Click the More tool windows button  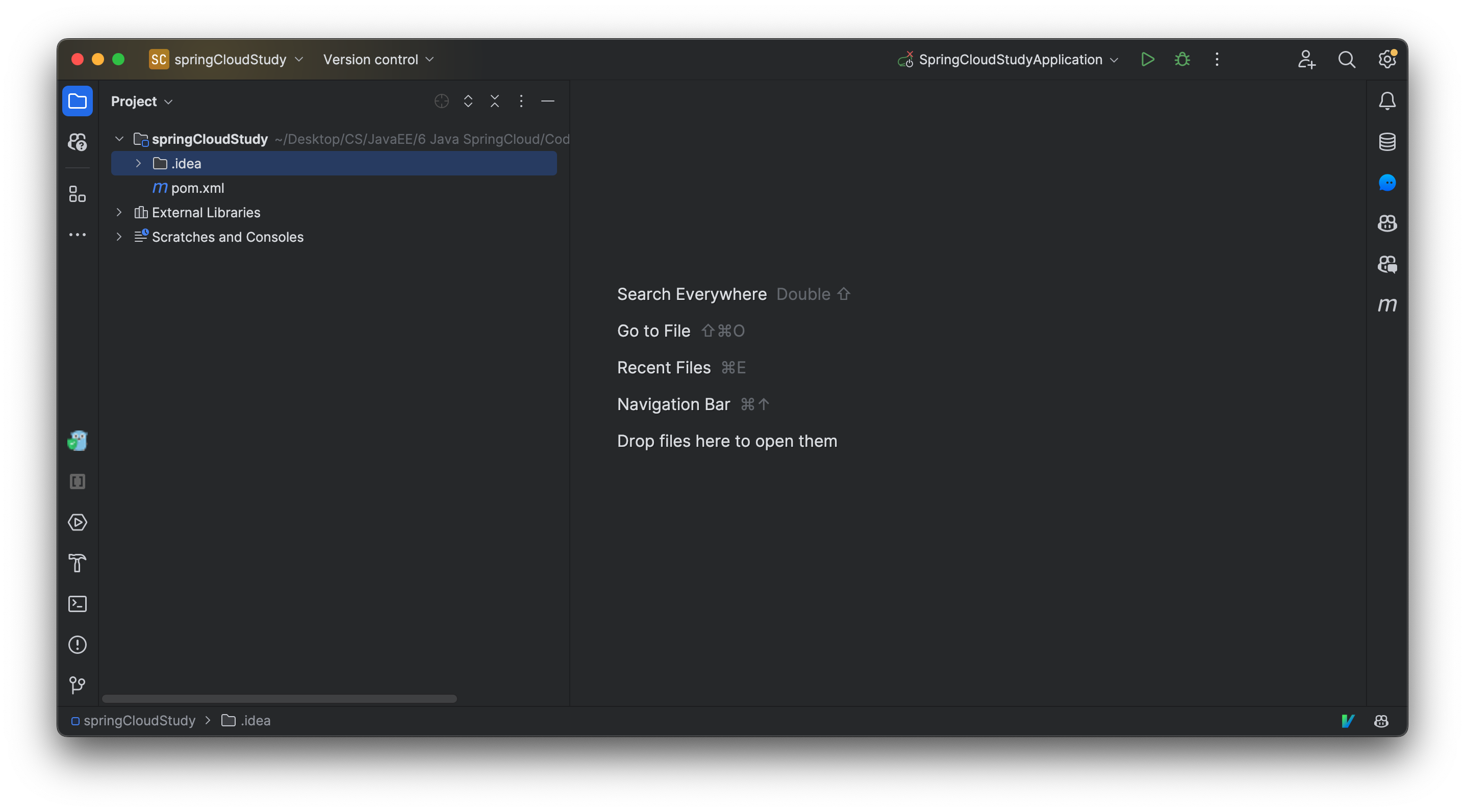[x=77, y=234]
